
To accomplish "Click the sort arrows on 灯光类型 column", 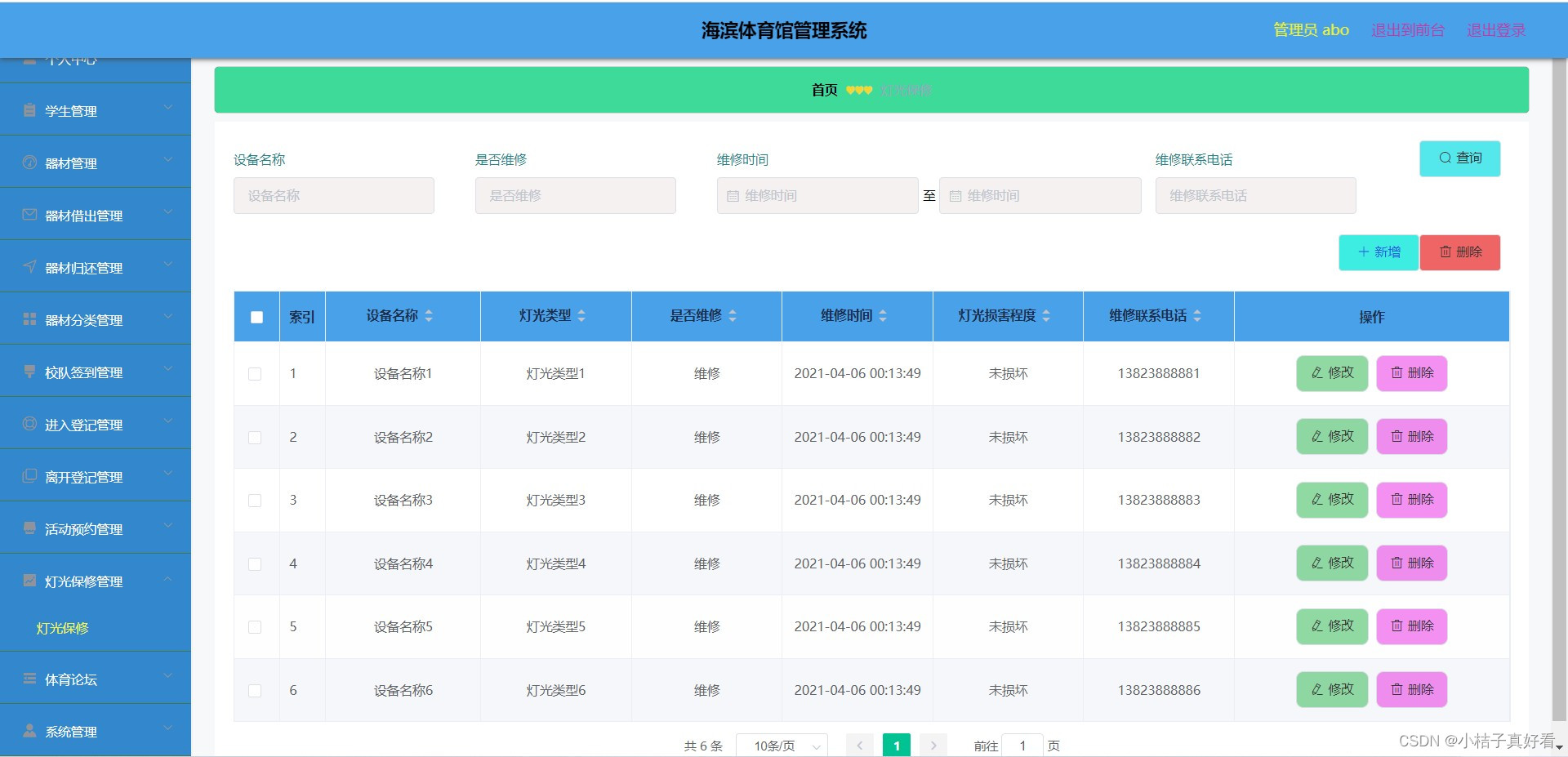I will point(581,316).
